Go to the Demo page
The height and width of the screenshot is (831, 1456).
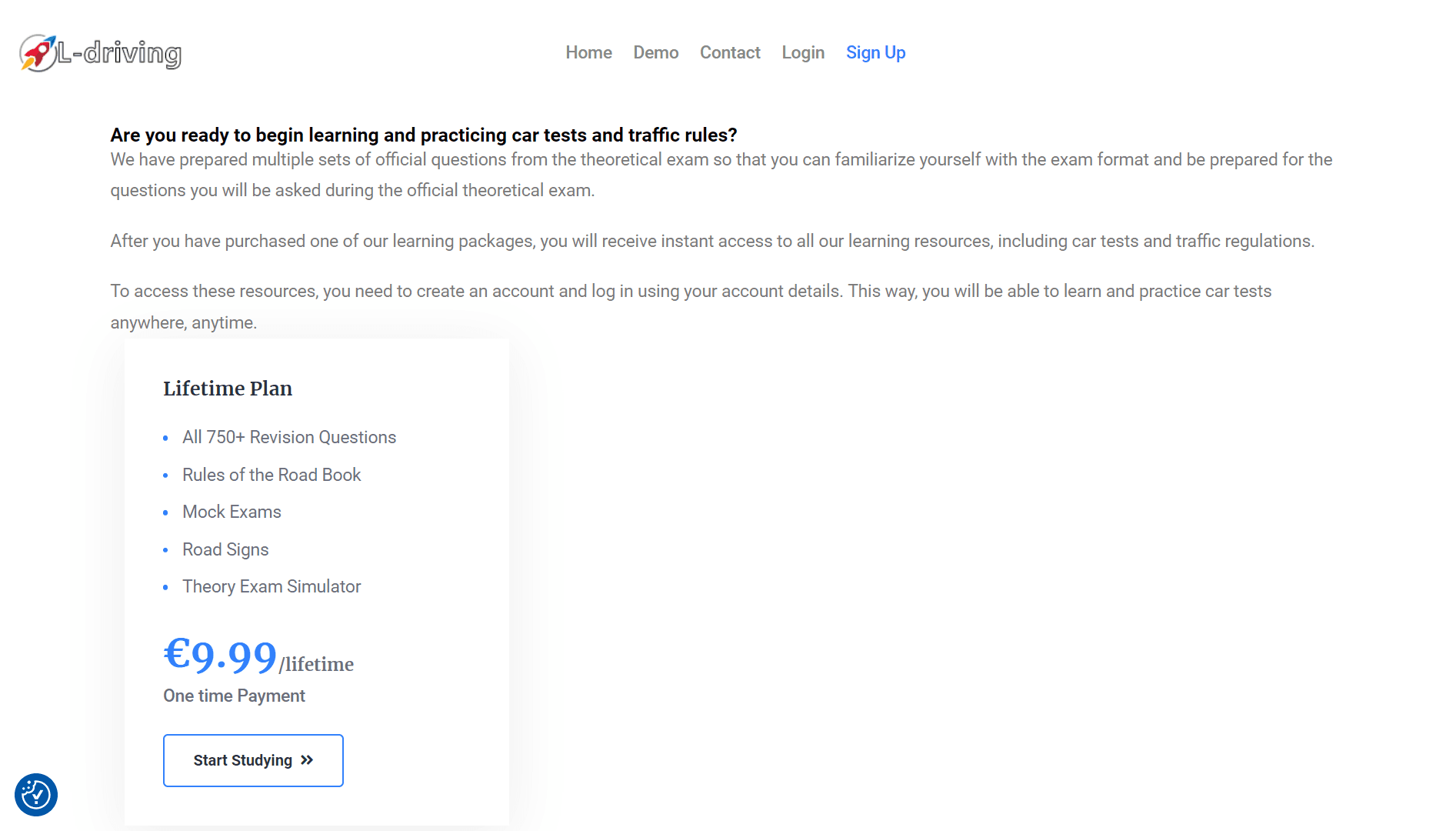(x=655, y=52)
